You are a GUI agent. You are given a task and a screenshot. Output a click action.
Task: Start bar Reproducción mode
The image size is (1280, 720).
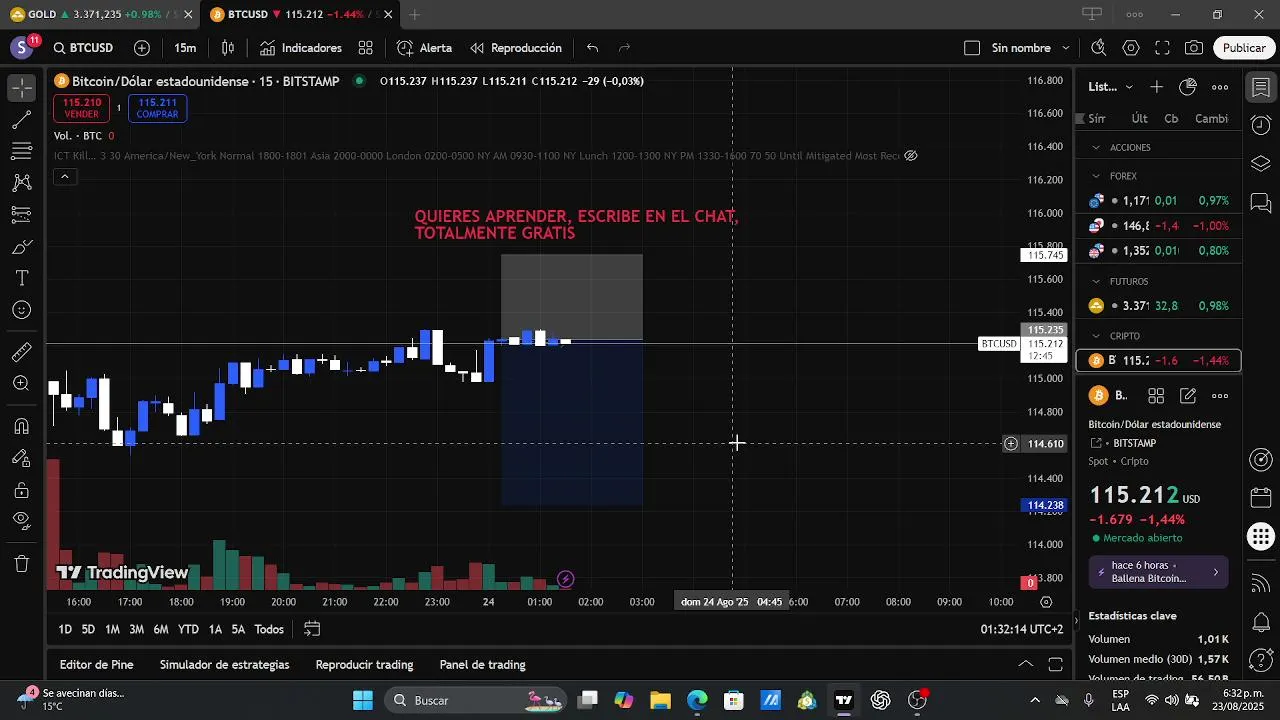(x=516, y=48)
